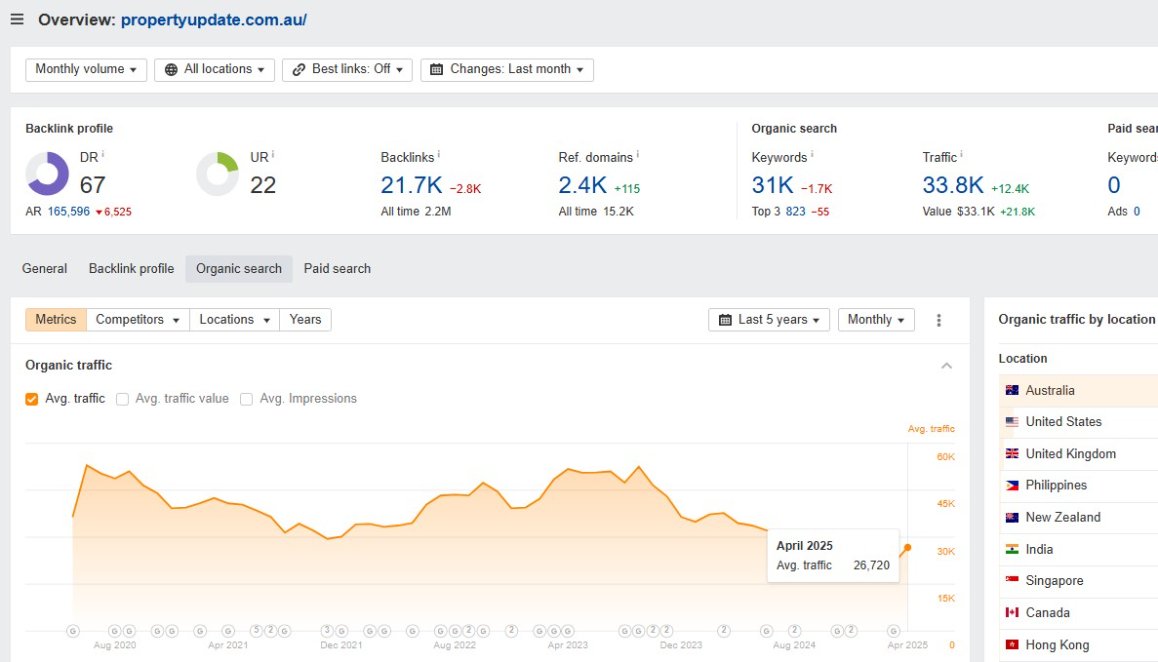This screenshot has width=1158, height=662.
Task: Click the Australia flag icon
Action: click(x=1012, y=390)
